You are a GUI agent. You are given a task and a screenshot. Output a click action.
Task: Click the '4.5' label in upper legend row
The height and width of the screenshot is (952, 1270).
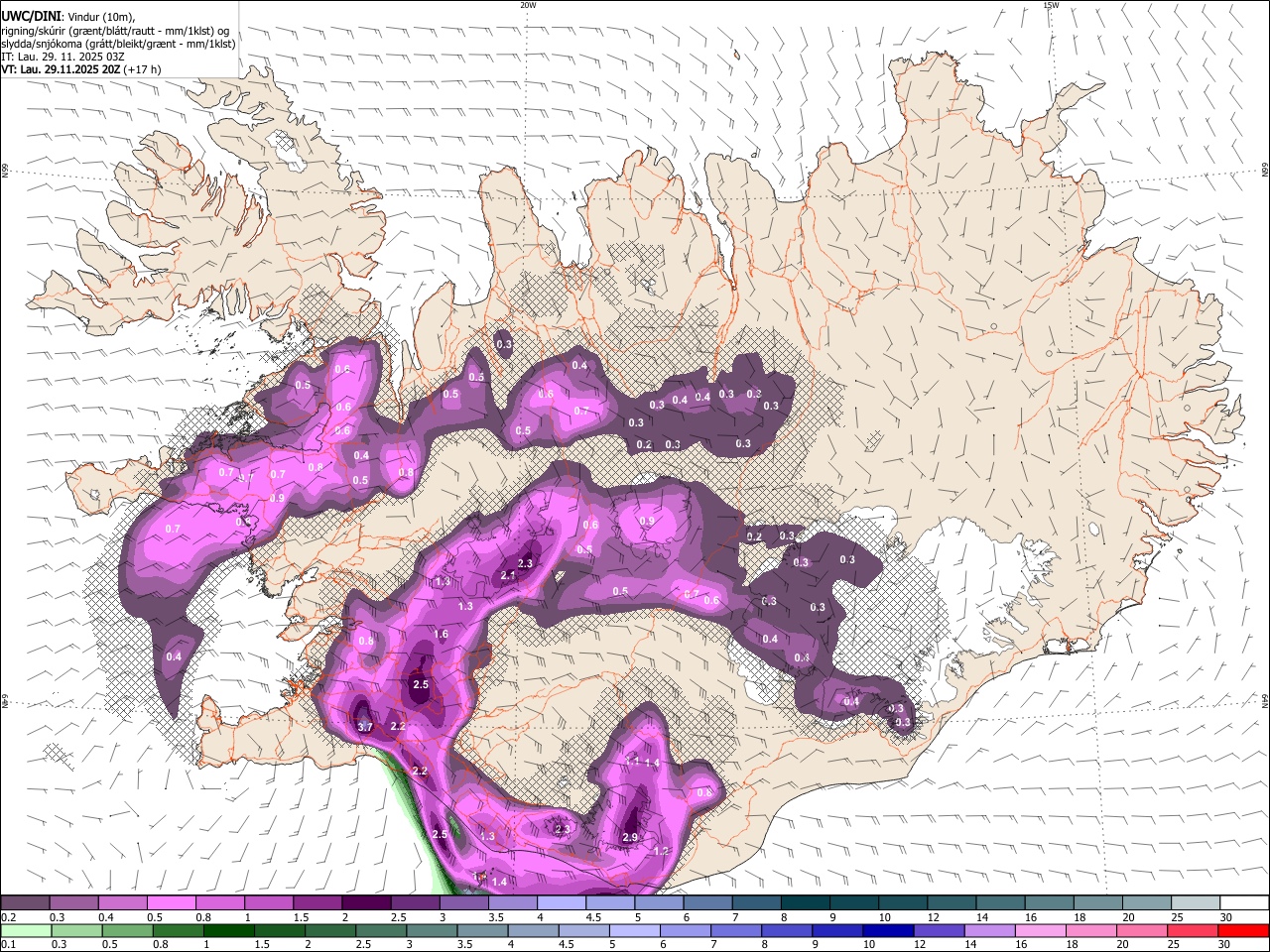click(x=593, y=917)
